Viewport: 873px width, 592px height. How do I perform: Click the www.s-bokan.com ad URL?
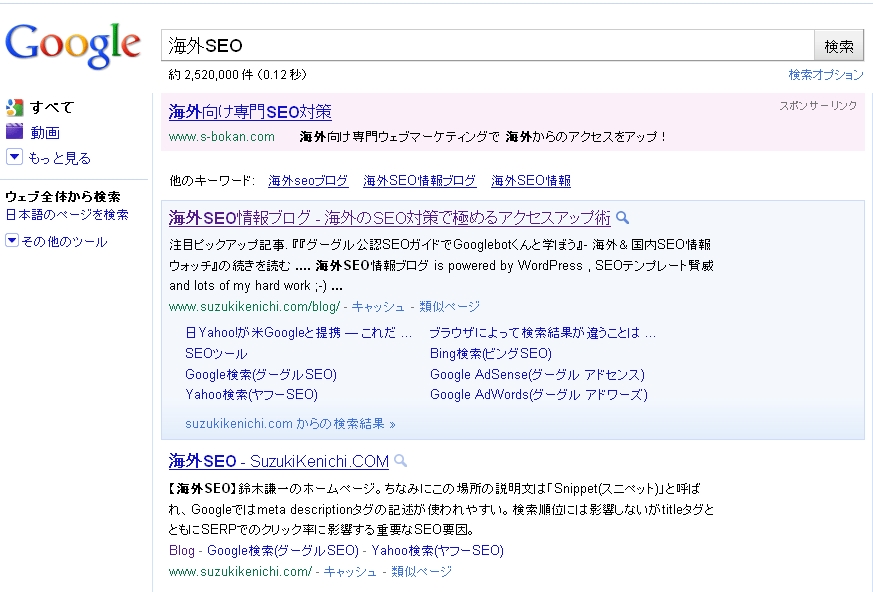click(222, 136)
